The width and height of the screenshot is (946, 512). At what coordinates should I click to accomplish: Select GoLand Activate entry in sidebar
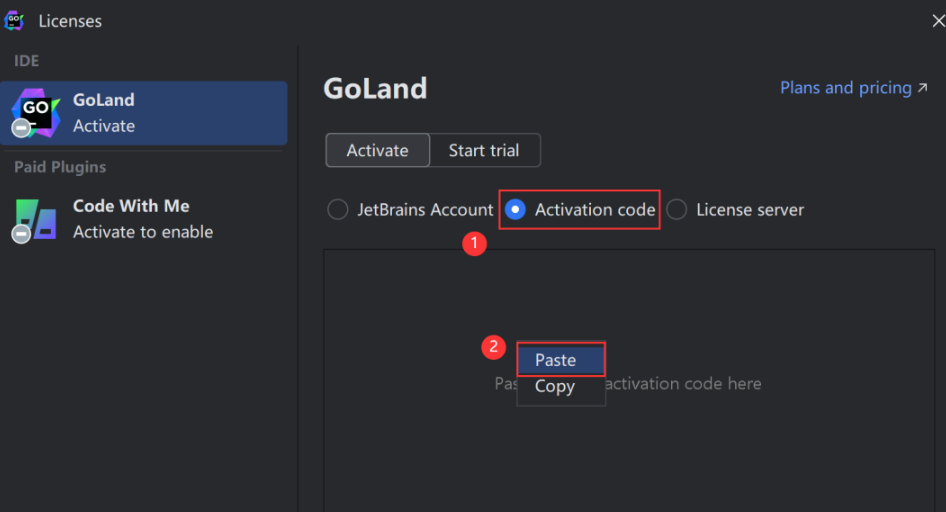[144, 113]
